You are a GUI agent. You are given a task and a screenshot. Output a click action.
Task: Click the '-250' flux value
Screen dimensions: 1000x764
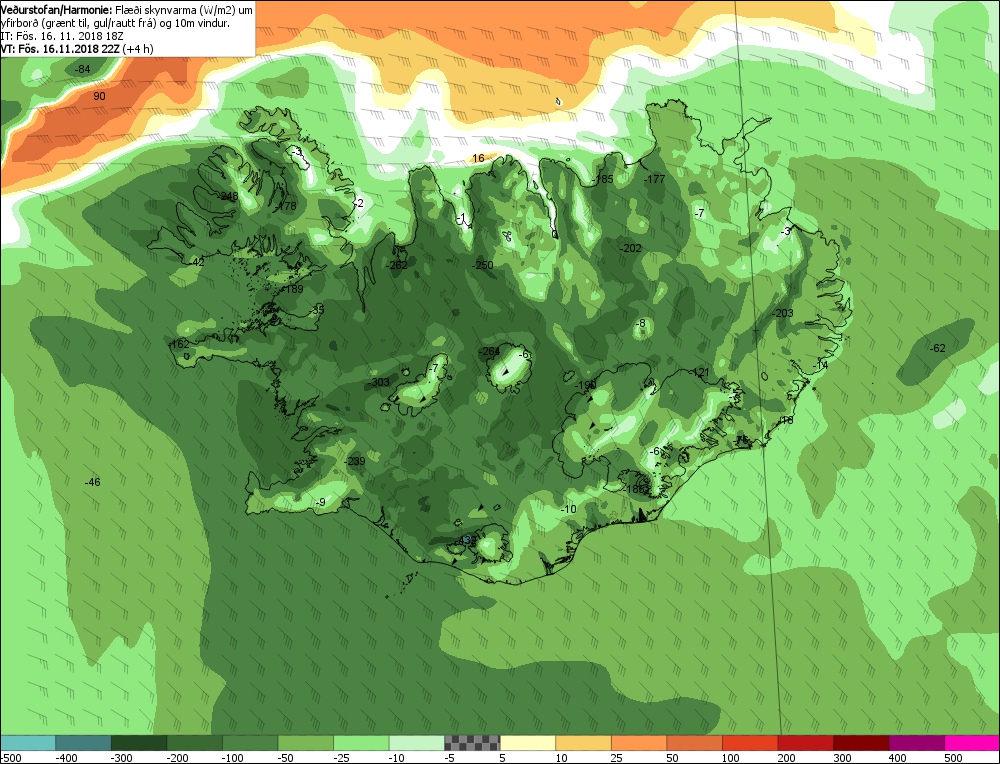click(x=483, y=265)
